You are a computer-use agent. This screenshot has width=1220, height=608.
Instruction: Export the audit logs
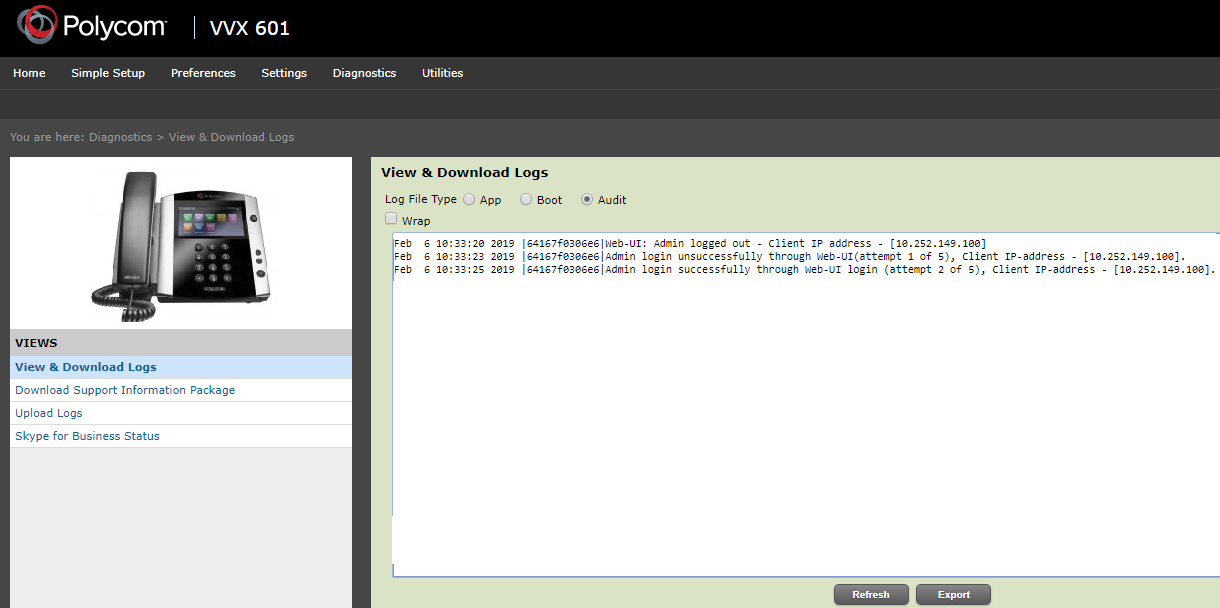[x=952, y=593]
